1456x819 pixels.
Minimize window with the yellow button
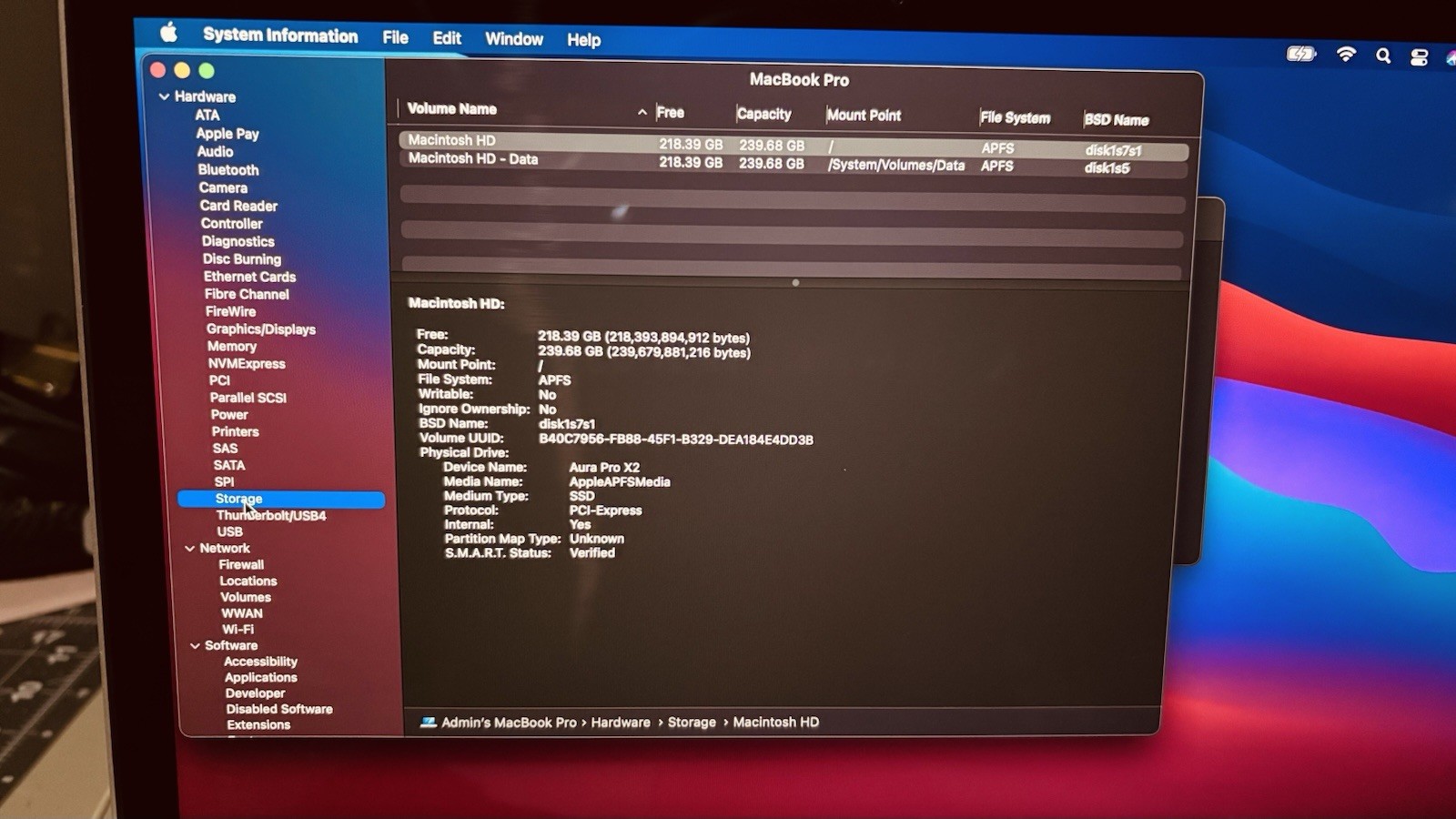click(182, 70)
